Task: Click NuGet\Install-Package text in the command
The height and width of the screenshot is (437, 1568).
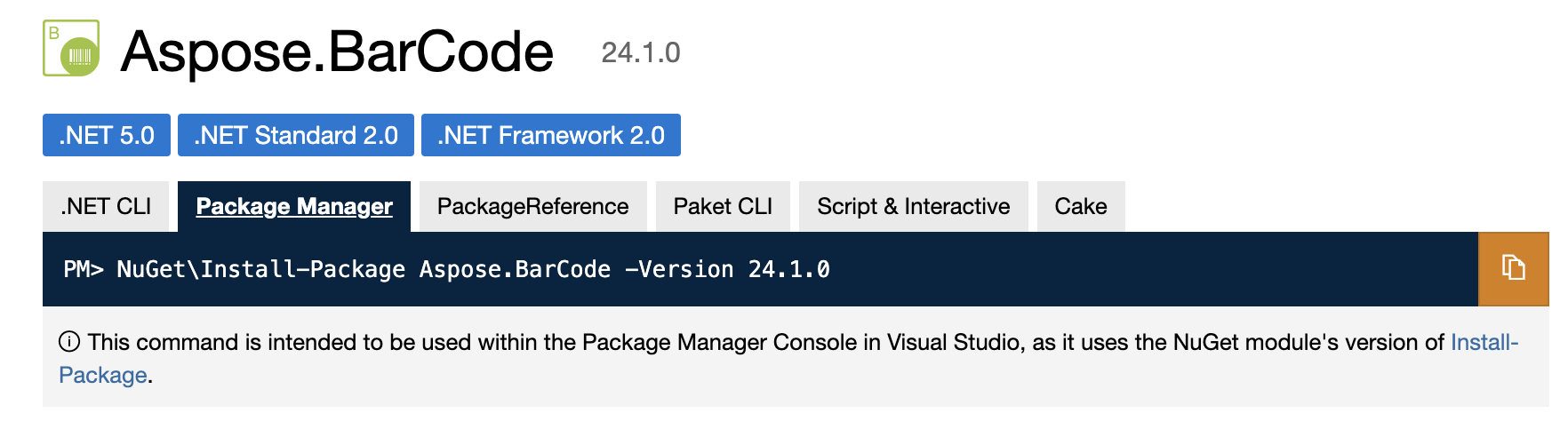Action: [x=260, y=269]
